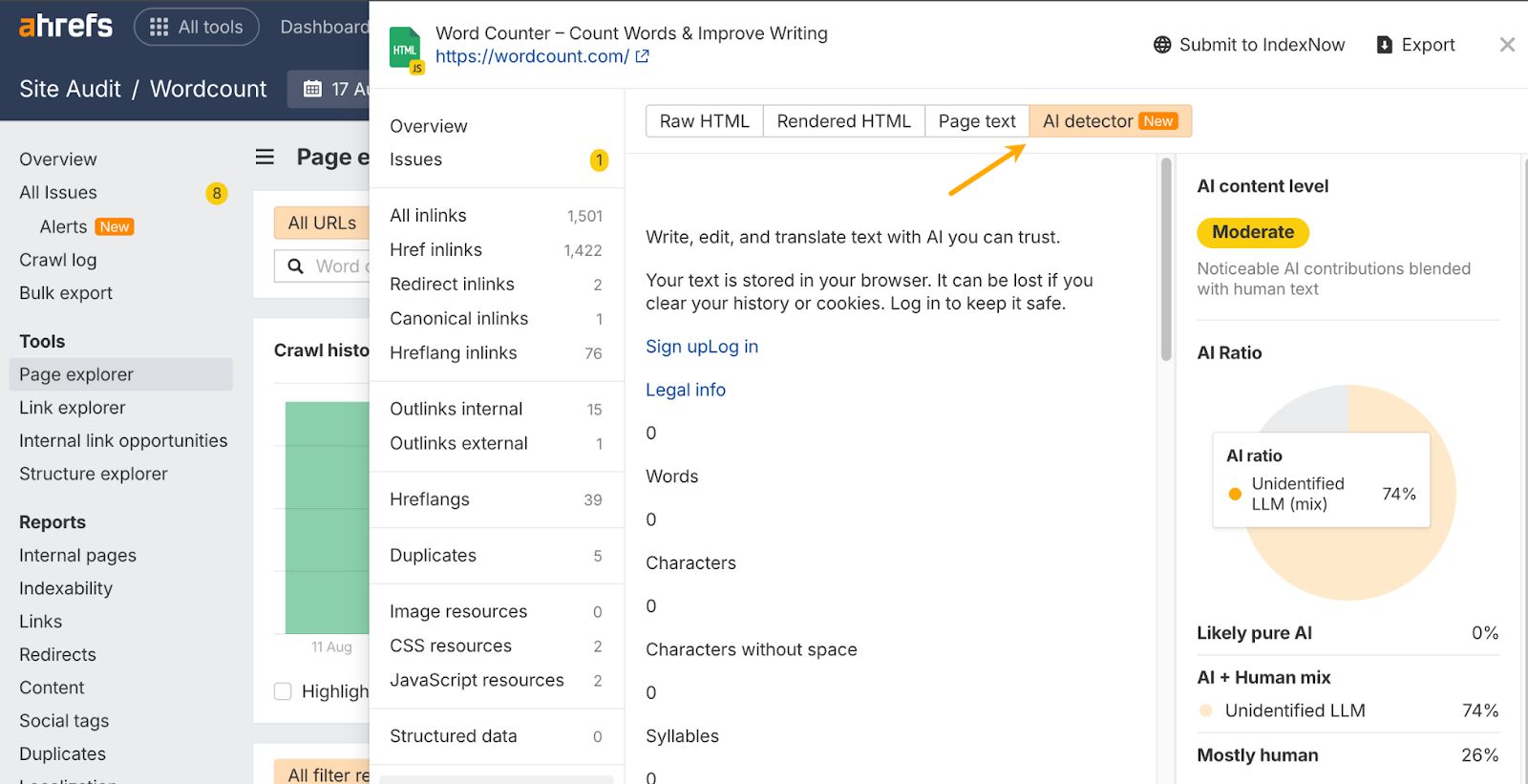Viewport: 1528px width, 784px height.
Task: Click the All URLs filter button
Action: click(322, 222)
